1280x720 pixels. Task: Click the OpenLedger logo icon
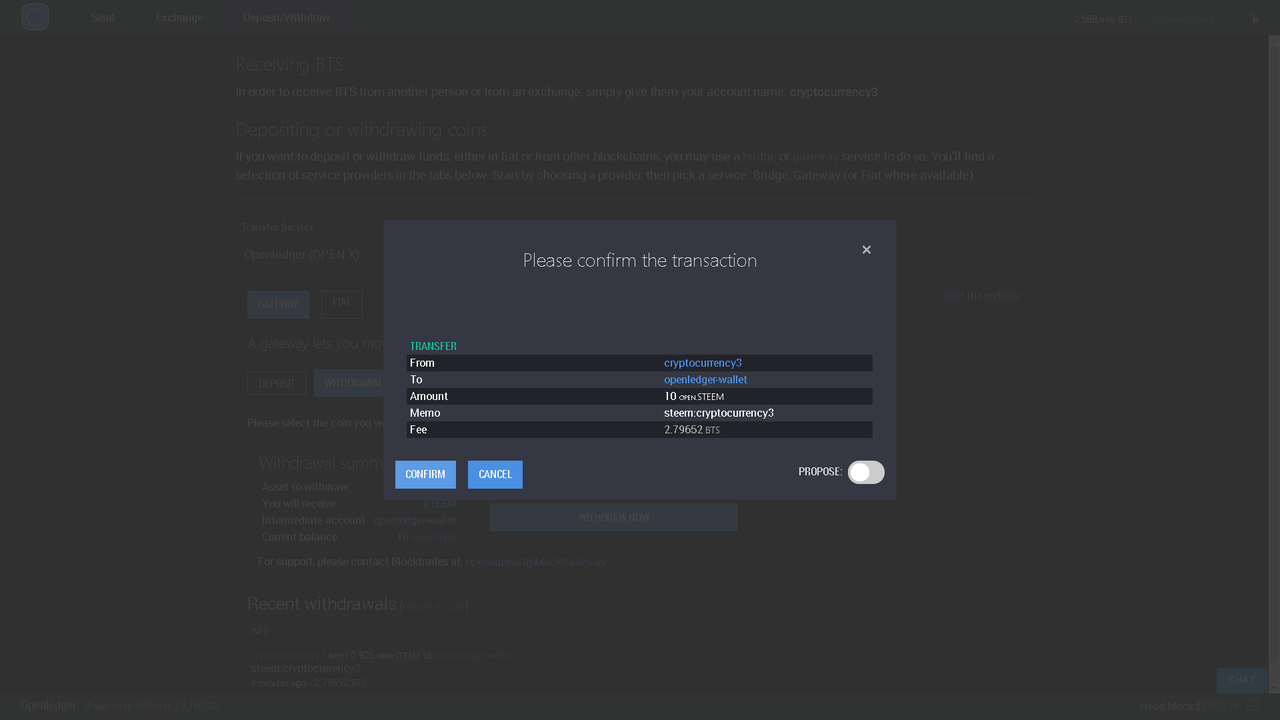pyautogui.click(x=35, y=17)
